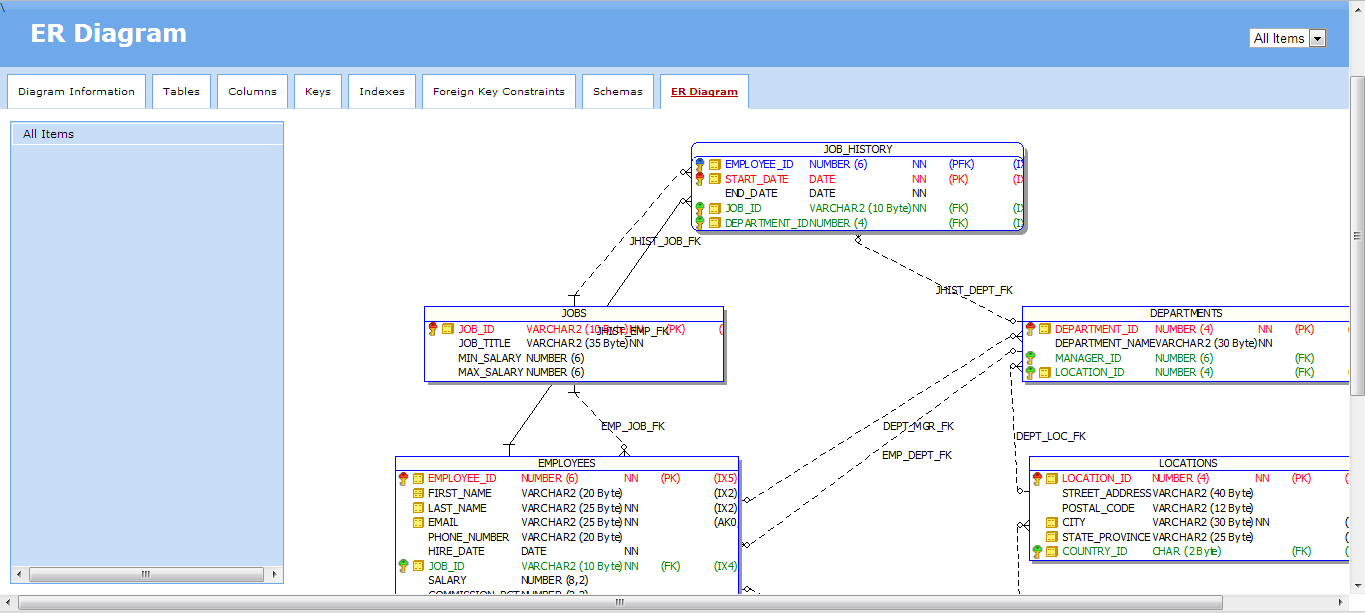Click the foreign key icon beside JOB_ID in JOB_HISTORY

tap(700, 209)
